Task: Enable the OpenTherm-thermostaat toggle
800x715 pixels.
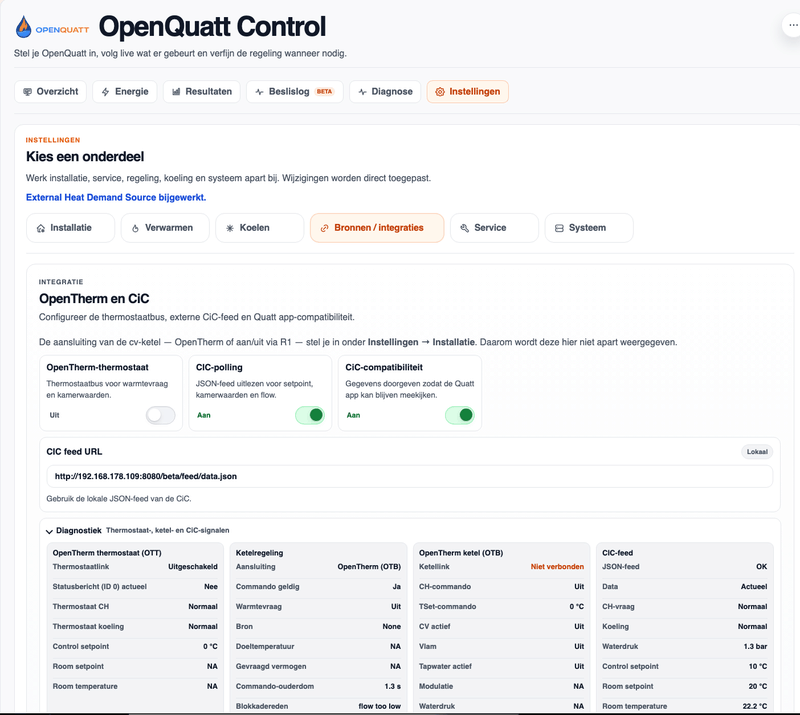Action: point(161,415)
